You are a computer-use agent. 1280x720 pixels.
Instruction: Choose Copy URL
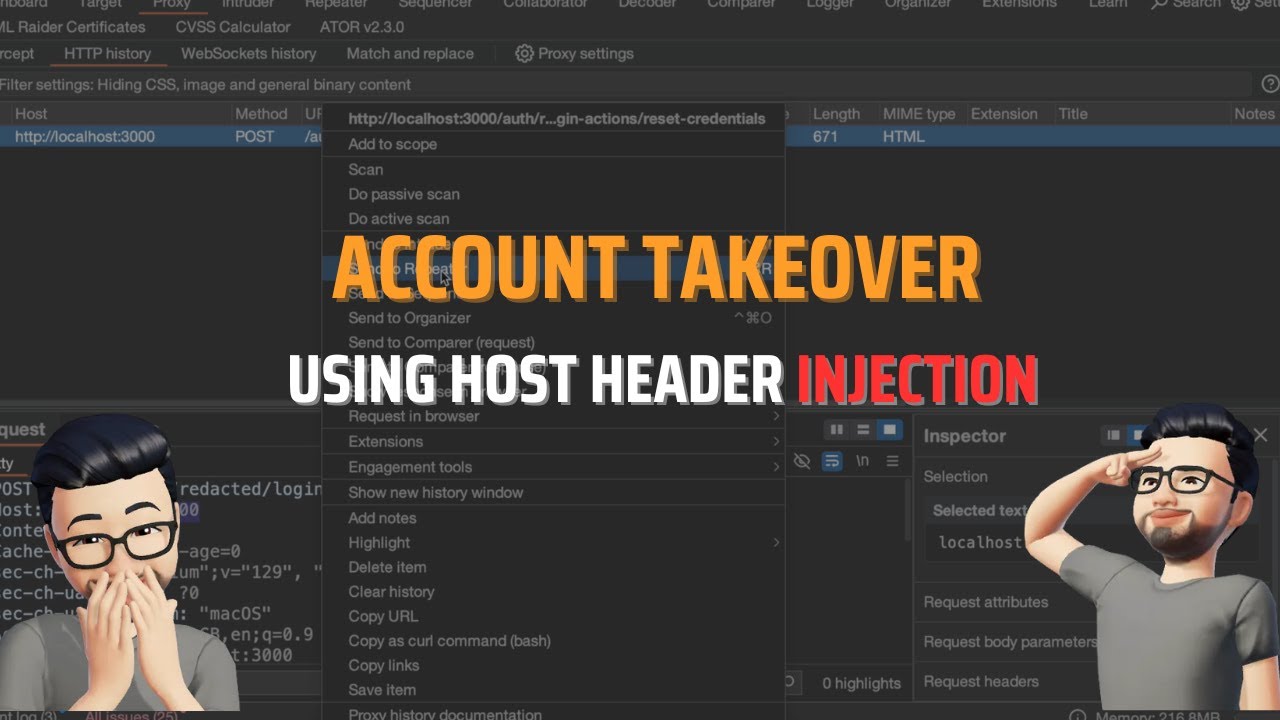(383, 616)
